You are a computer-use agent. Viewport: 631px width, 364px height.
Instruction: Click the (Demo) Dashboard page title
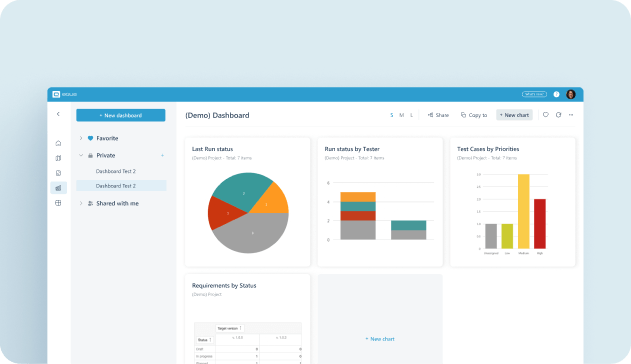point(217,115)
